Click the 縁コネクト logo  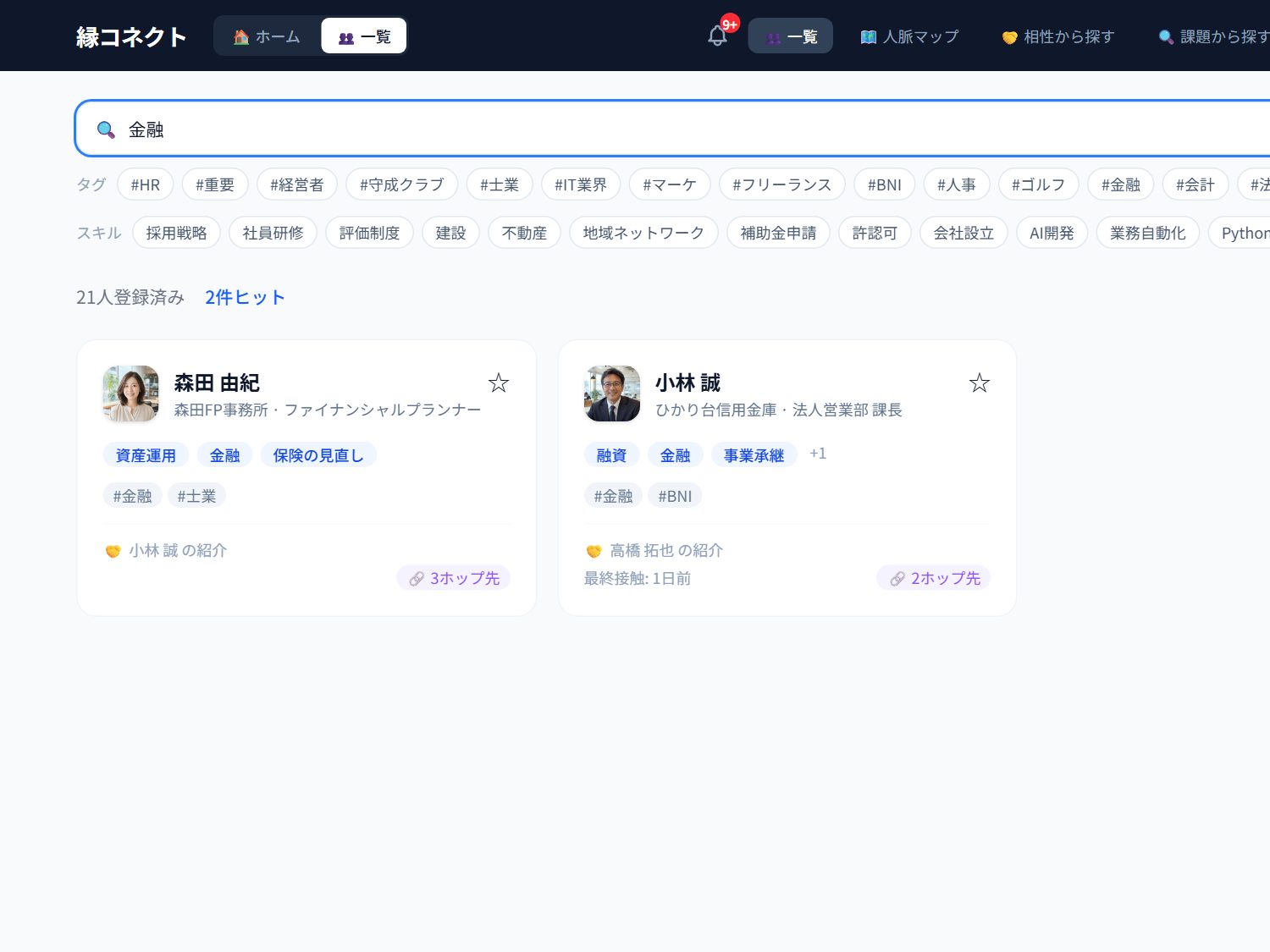131,36
